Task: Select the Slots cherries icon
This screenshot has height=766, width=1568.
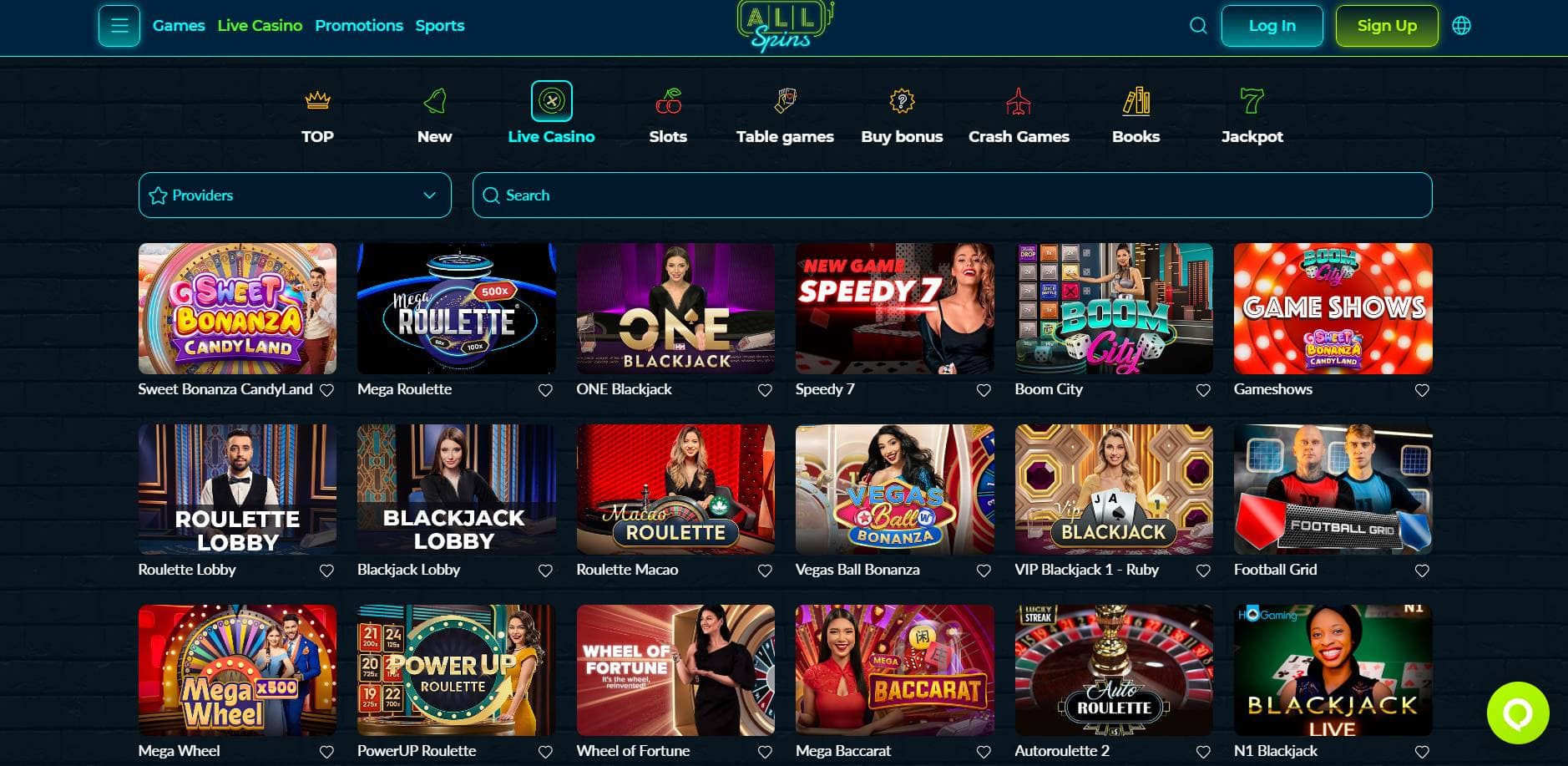Action: (668, 101)
